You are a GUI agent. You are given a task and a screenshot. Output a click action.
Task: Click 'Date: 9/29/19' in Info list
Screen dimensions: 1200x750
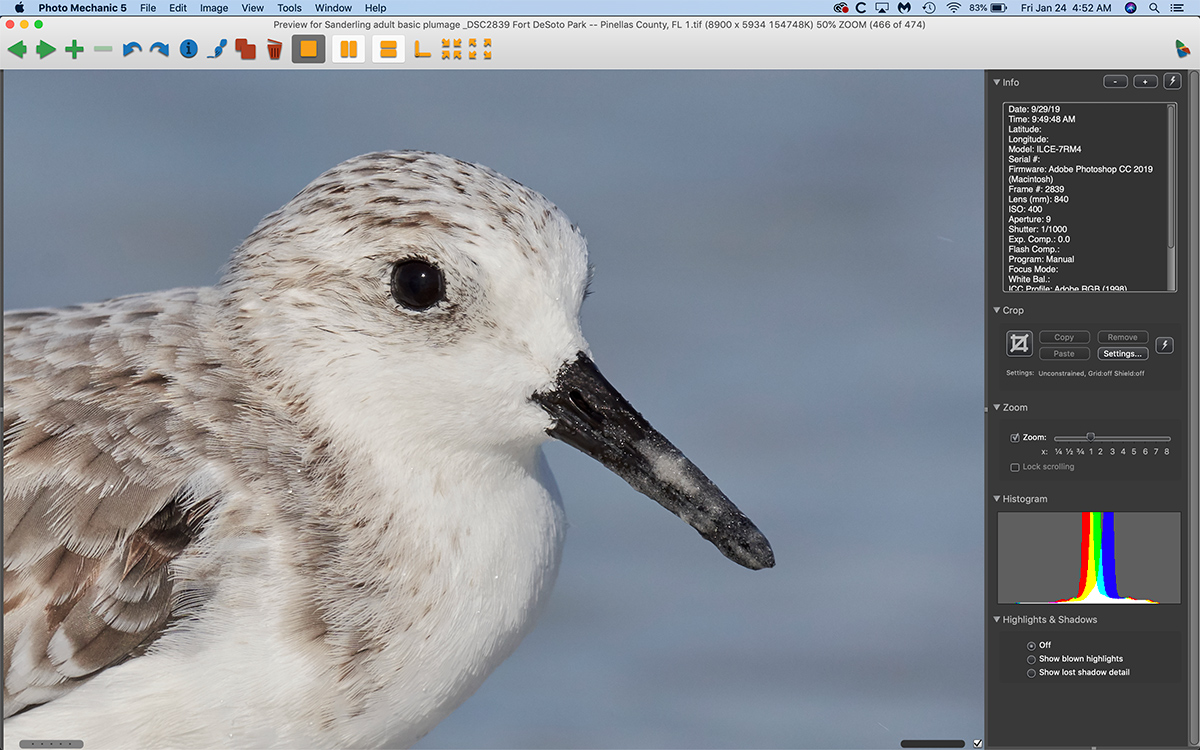(x=1034, y=109)
